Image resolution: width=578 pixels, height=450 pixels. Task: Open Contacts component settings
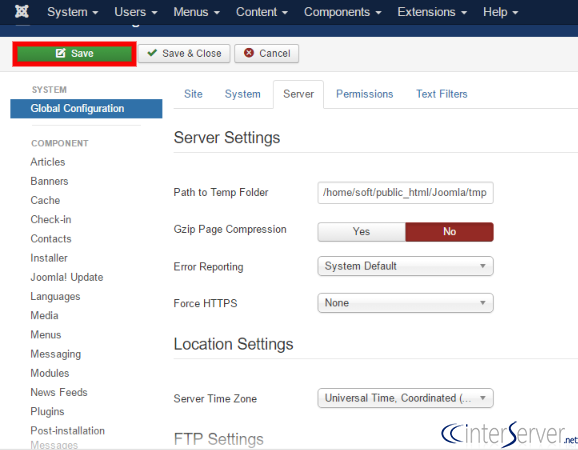coord(51,238)
